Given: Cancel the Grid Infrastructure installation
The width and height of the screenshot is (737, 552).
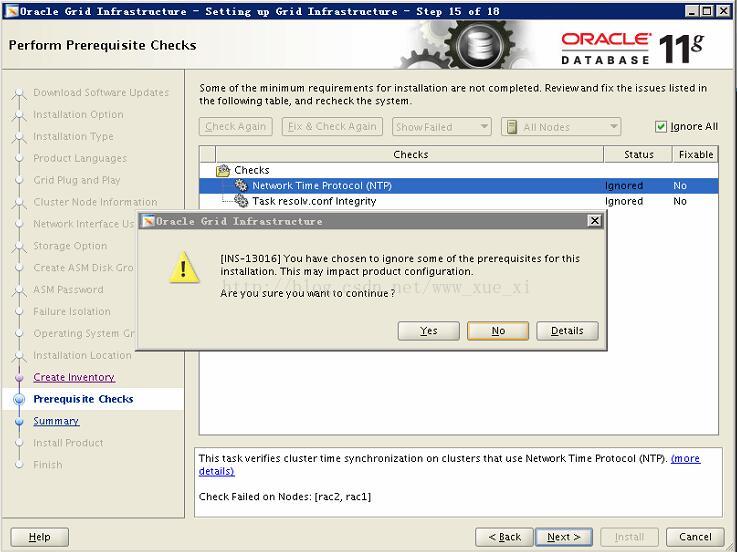Looking at the screenshot, I should 695,537.
